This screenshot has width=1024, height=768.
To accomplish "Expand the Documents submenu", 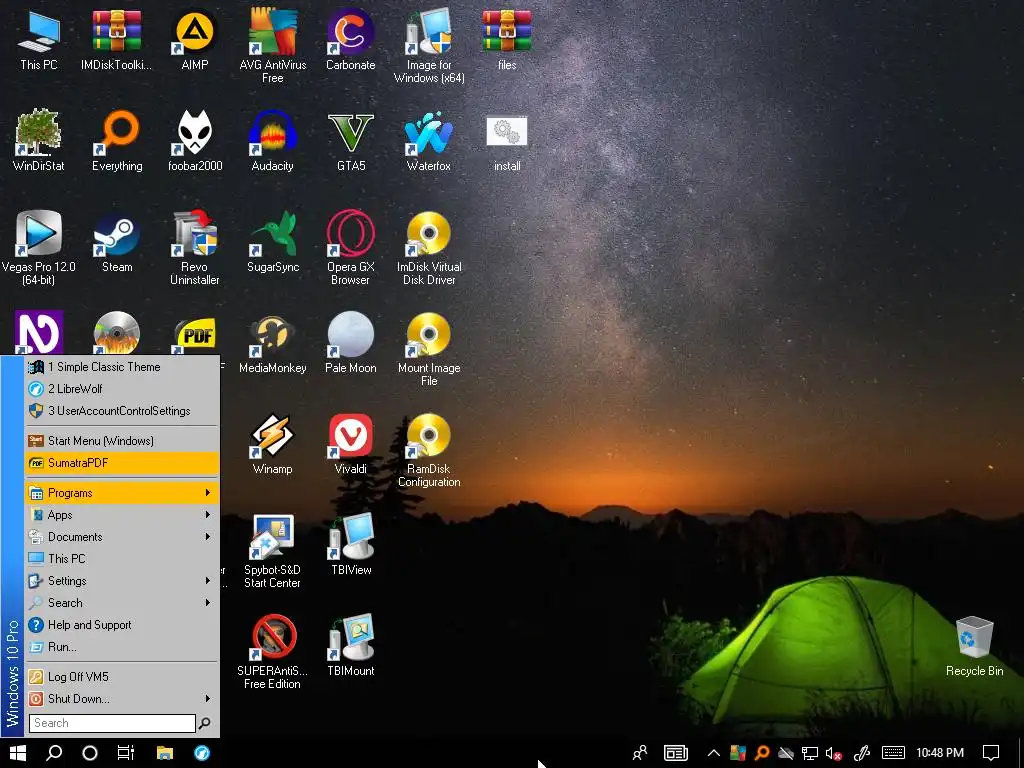I will pyautogui.click(x=122, y=537).
